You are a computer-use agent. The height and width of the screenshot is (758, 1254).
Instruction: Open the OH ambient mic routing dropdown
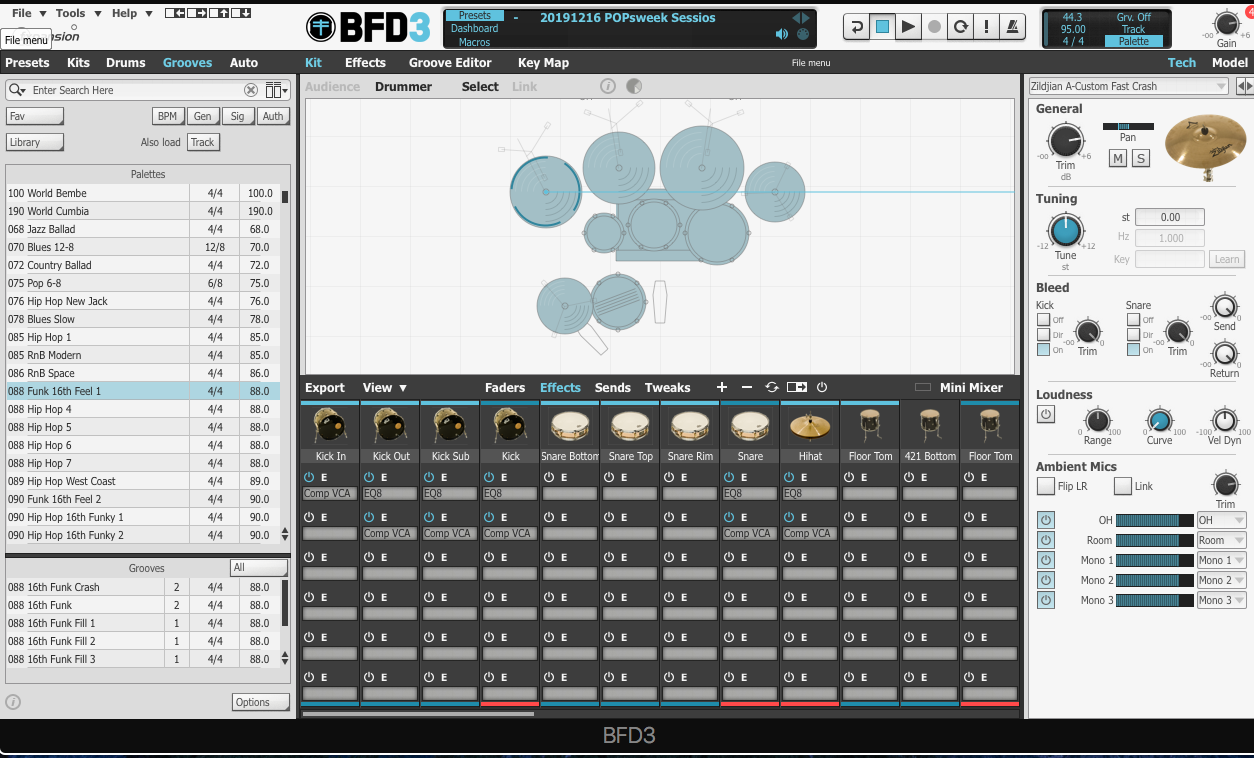[1221, 520]
